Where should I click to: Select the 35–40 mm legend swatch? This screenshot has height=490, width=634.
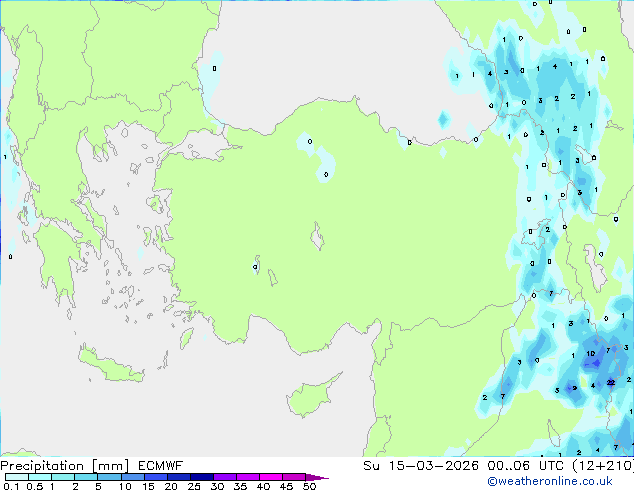pyautogui.click(x=248, y=477)
